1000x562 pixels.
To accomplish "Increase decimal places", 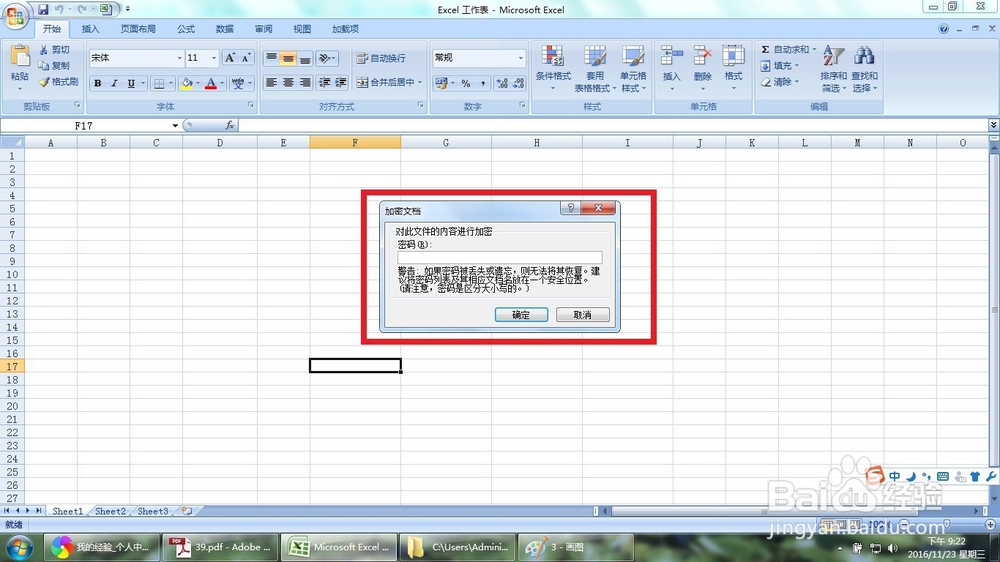I will pos(502,83).
